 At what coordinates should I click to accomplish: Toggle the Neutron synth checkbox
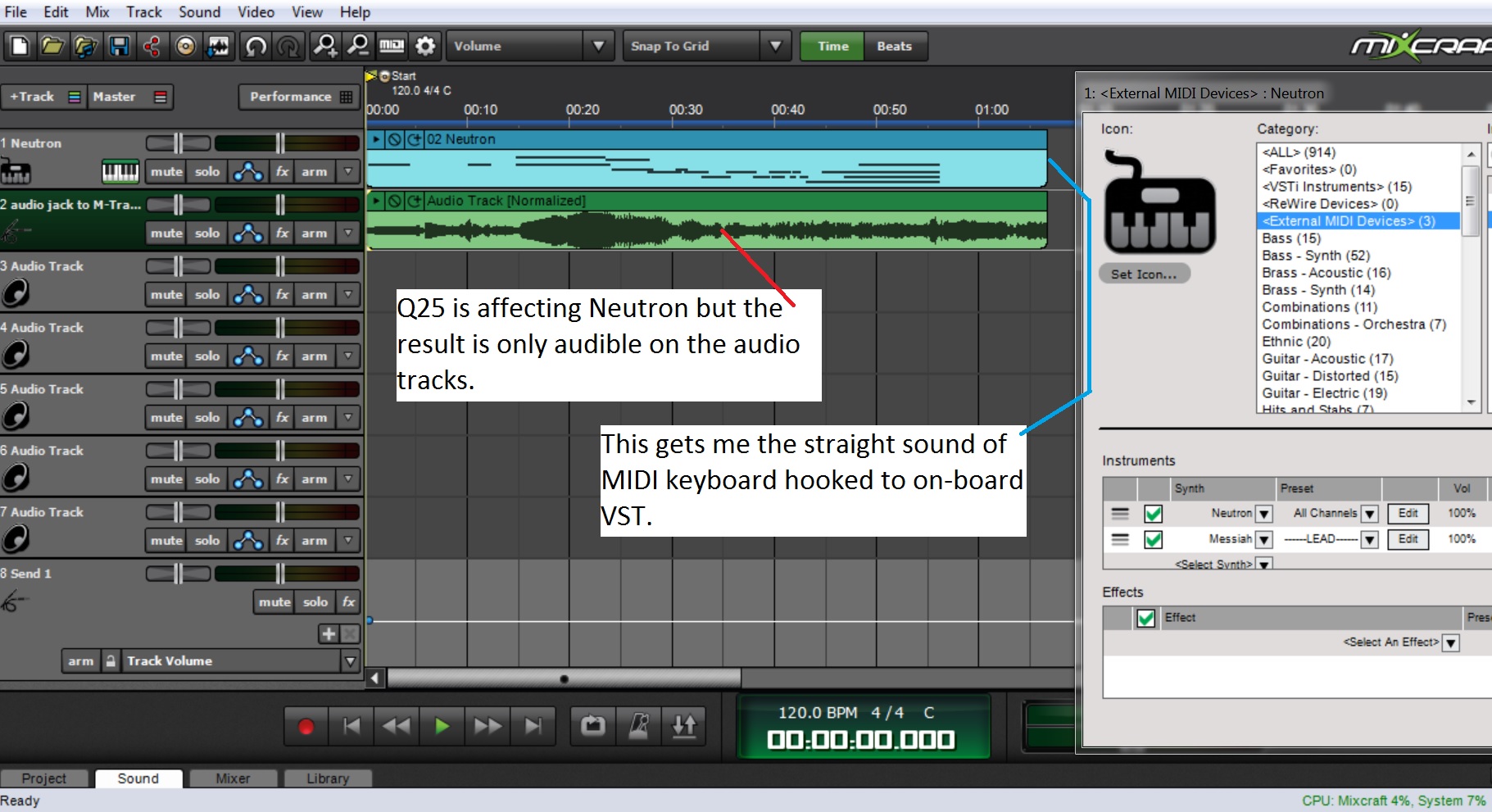[1153, 514]
